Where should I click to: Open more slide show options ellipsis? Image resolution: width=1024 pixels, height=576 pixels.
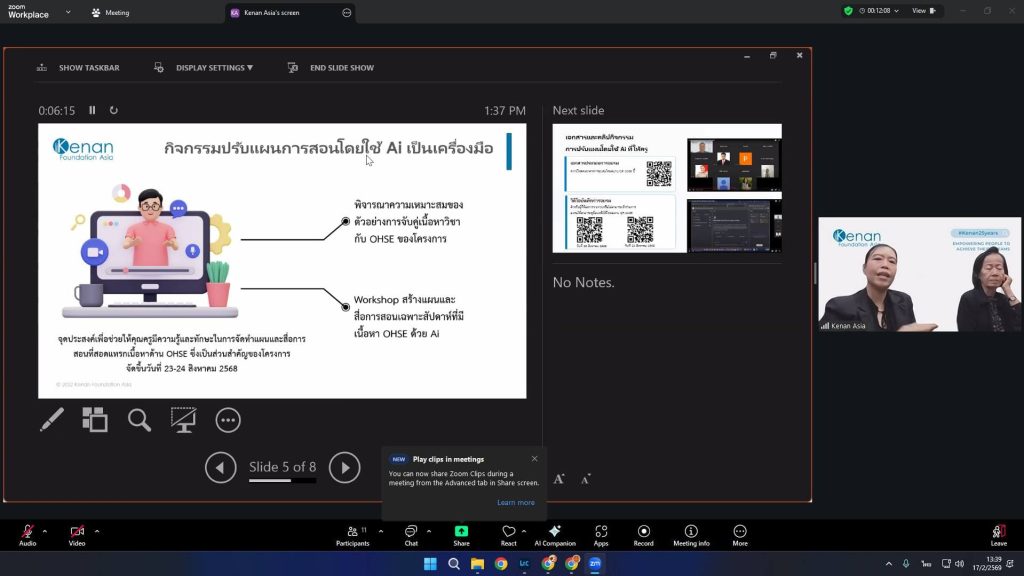[x=228, y=420]
